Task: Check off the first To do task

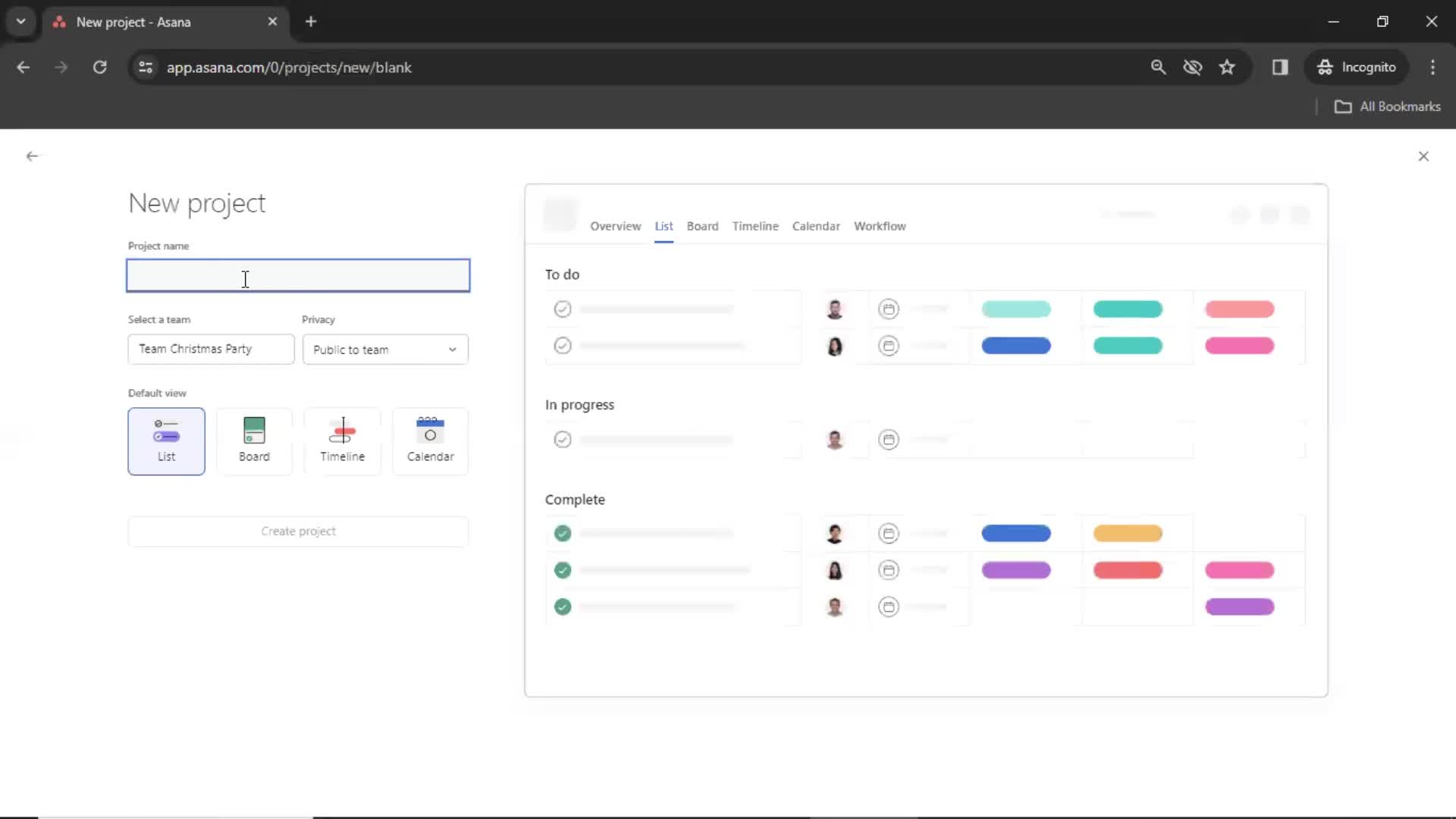Action: pyautogui.click(x=562, y=309)
